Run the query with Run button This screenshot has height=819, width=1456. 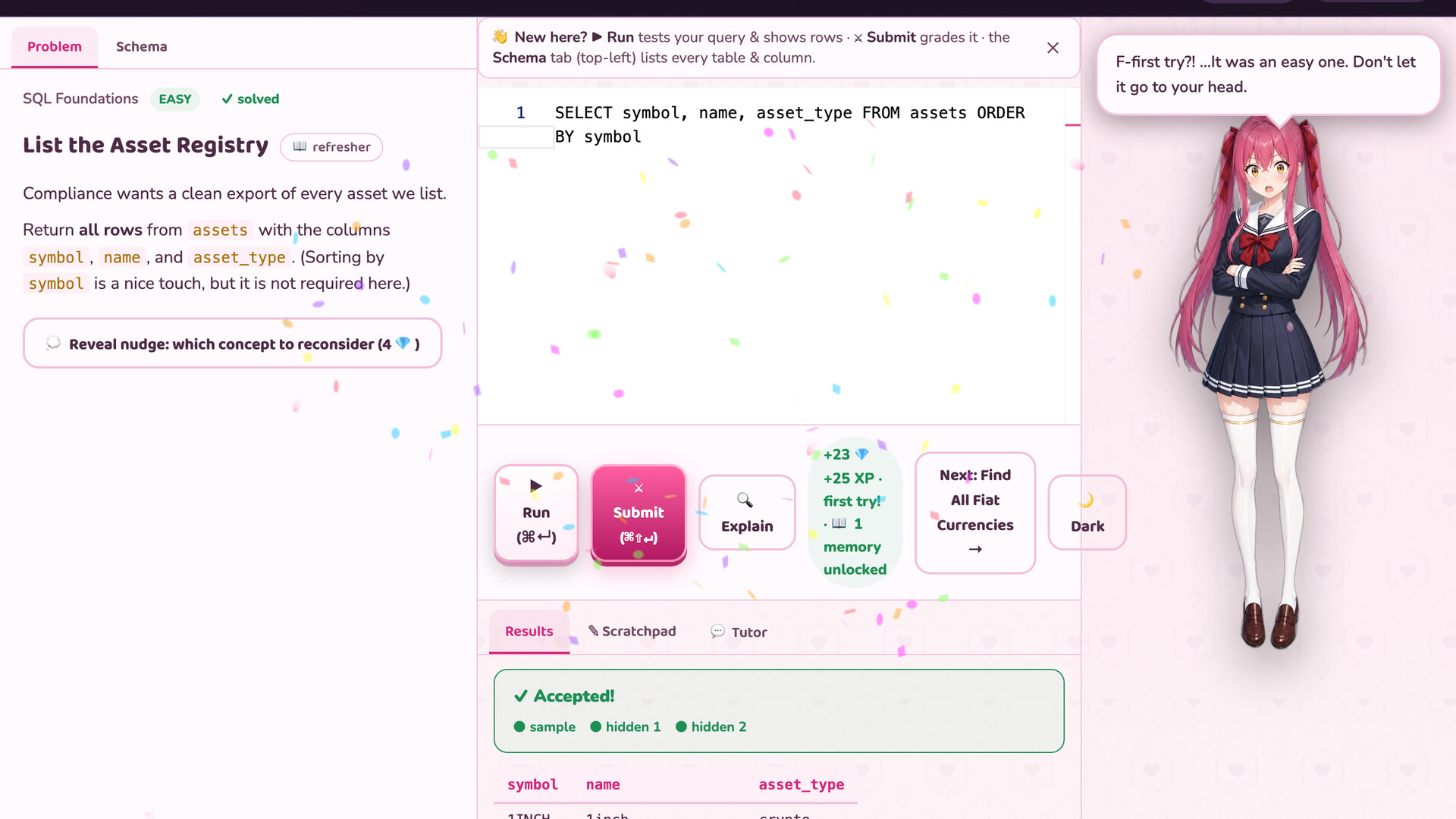pyautogui.click(x=536, y=513)
